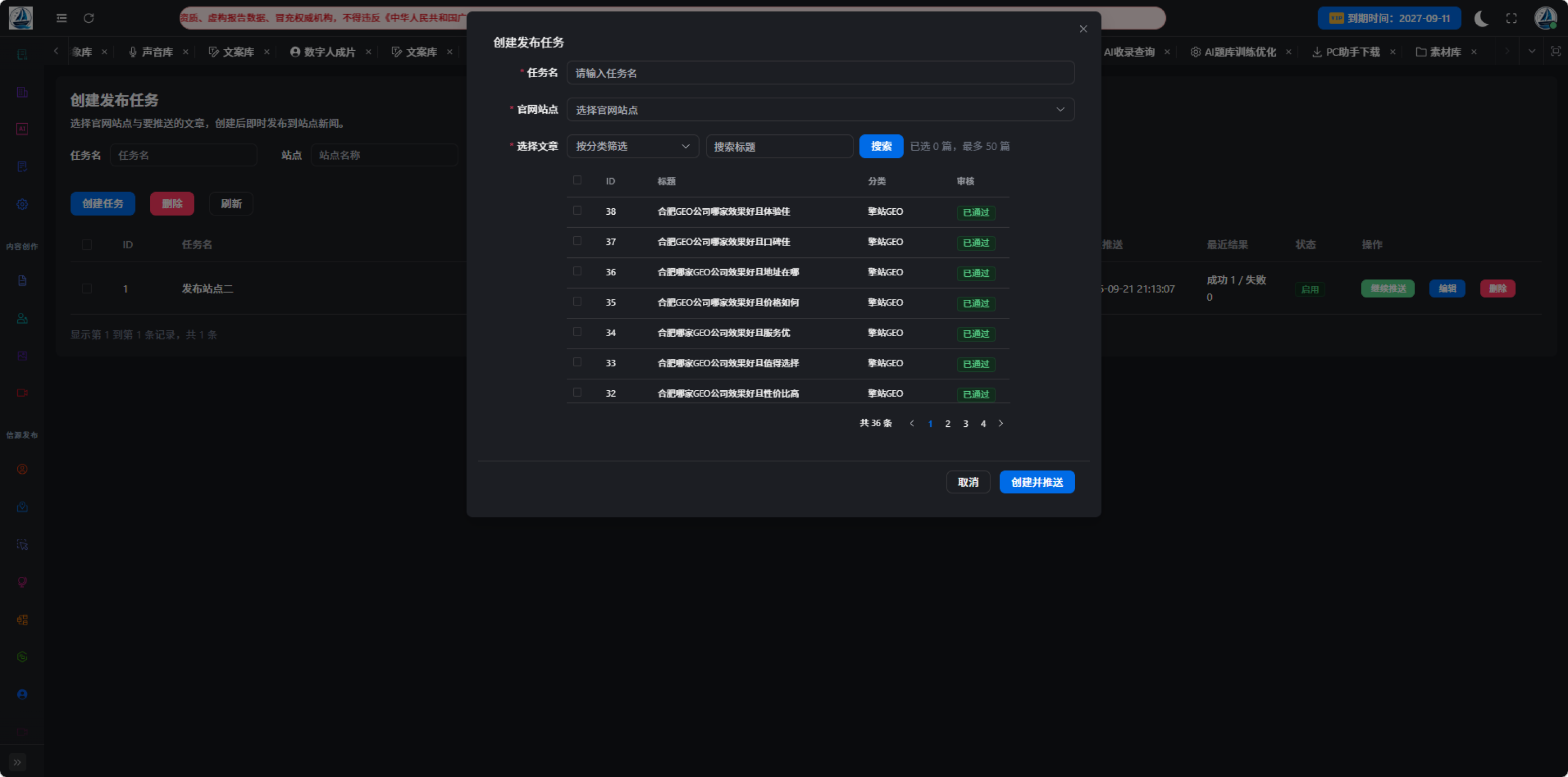Close the 数字人成片 tab
1568x777 pixels.
coord(368,52)
